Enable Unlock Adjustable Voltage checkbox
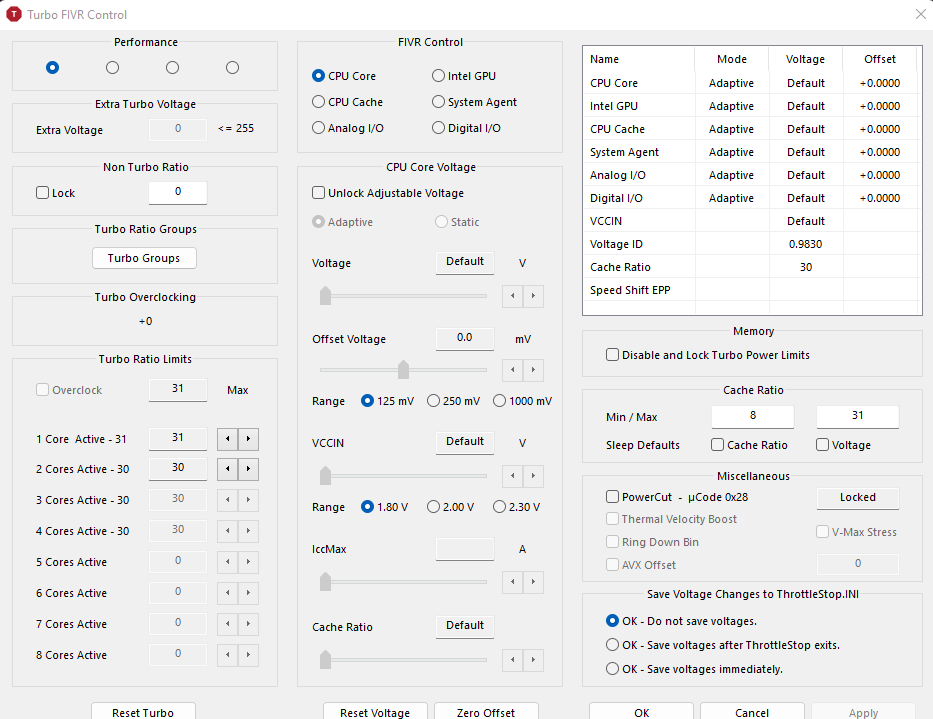The width and height of the screenshot is (933, 719). click(x=319, y=193)
